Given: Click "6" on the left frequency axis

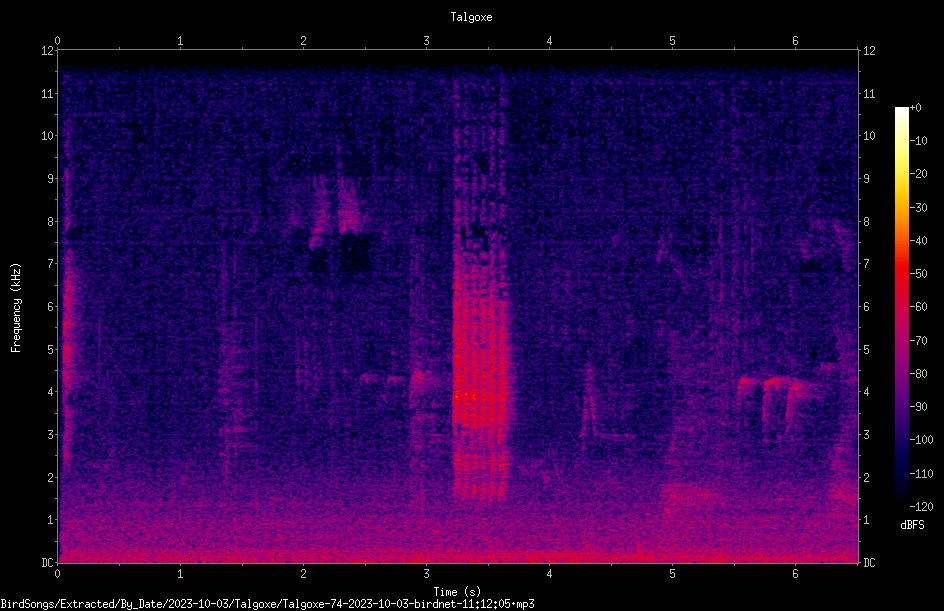Looking at the screenshot, I should coord(51,306).
